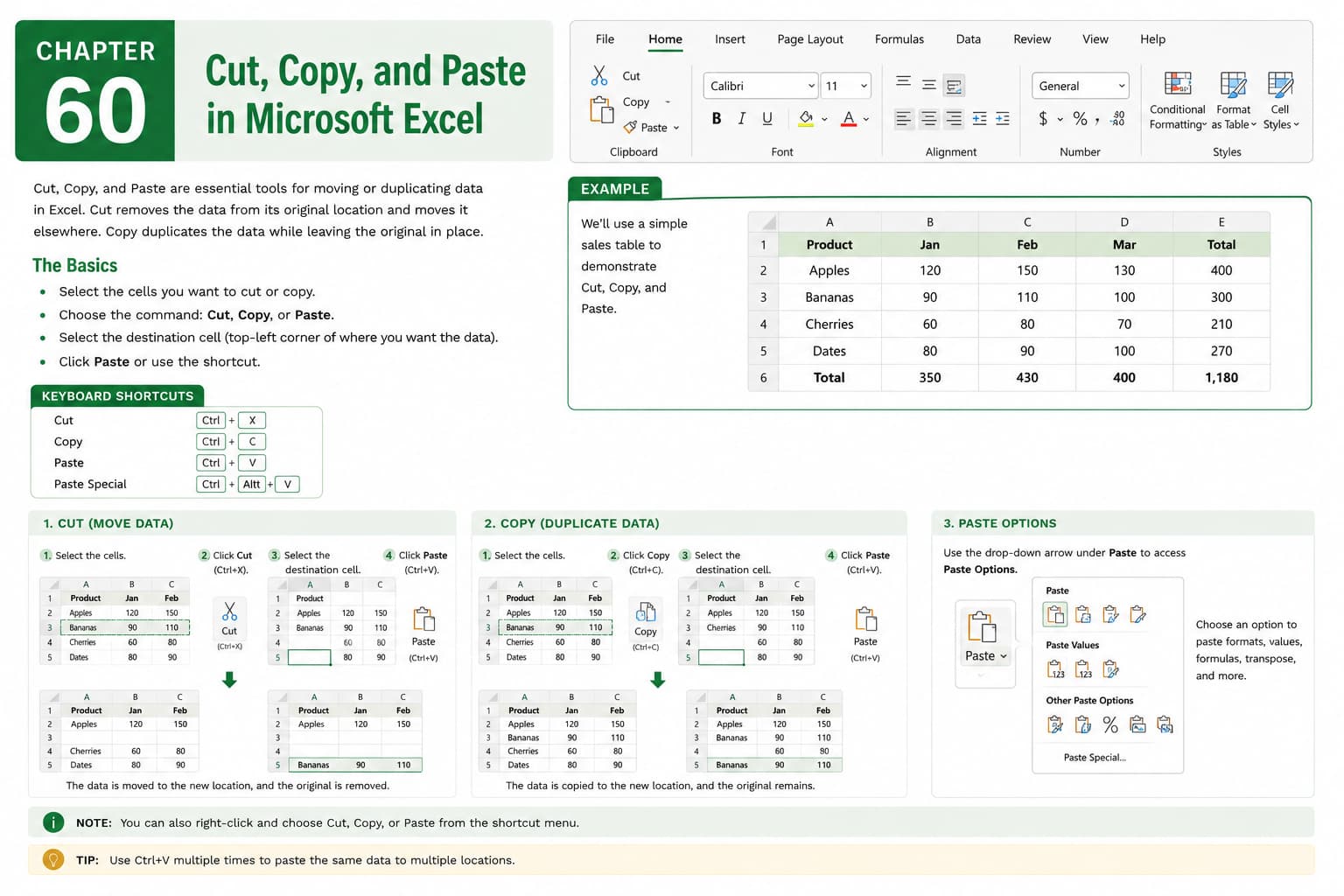Open the fill color dropdown arrow
Viewport: 1344px width, 896px height.
824,119
